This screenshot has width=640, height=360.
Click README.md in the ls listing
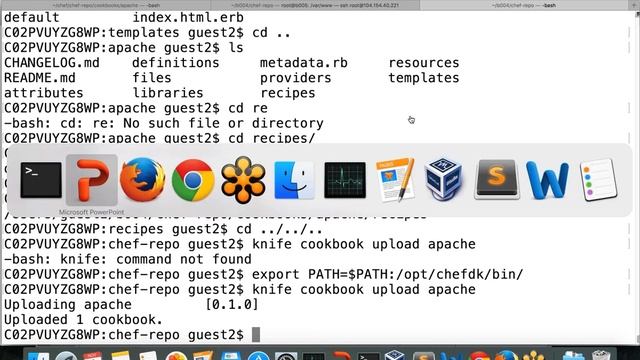point(40,78)
